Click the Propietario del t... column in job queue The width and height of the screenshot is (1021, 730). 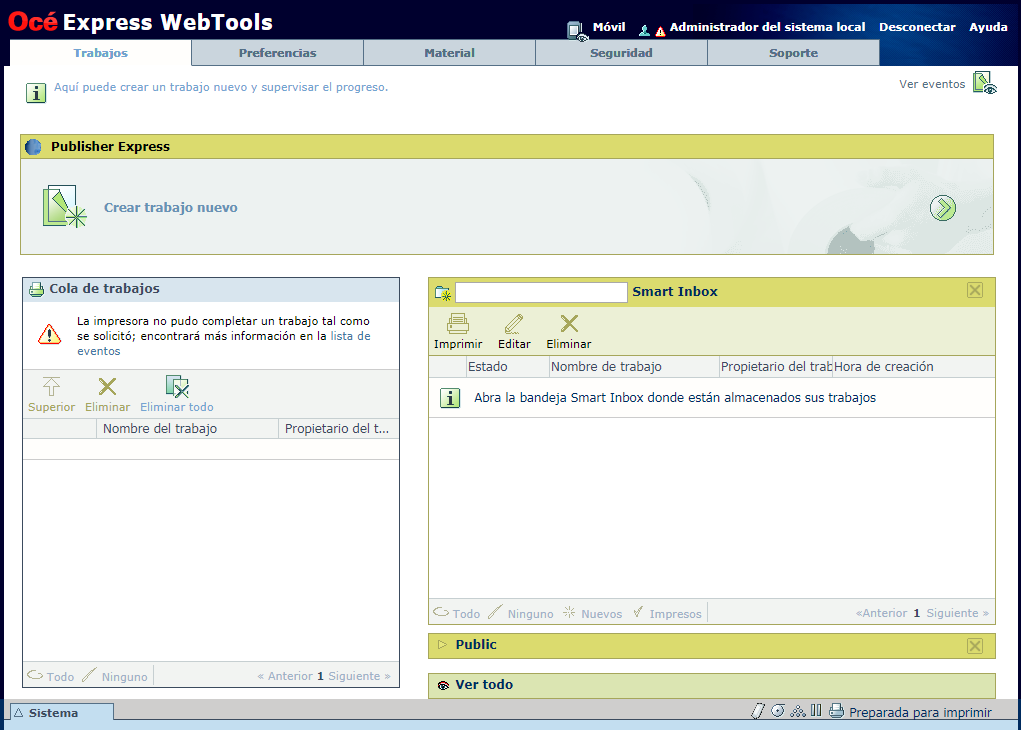[x=338, y=428]
